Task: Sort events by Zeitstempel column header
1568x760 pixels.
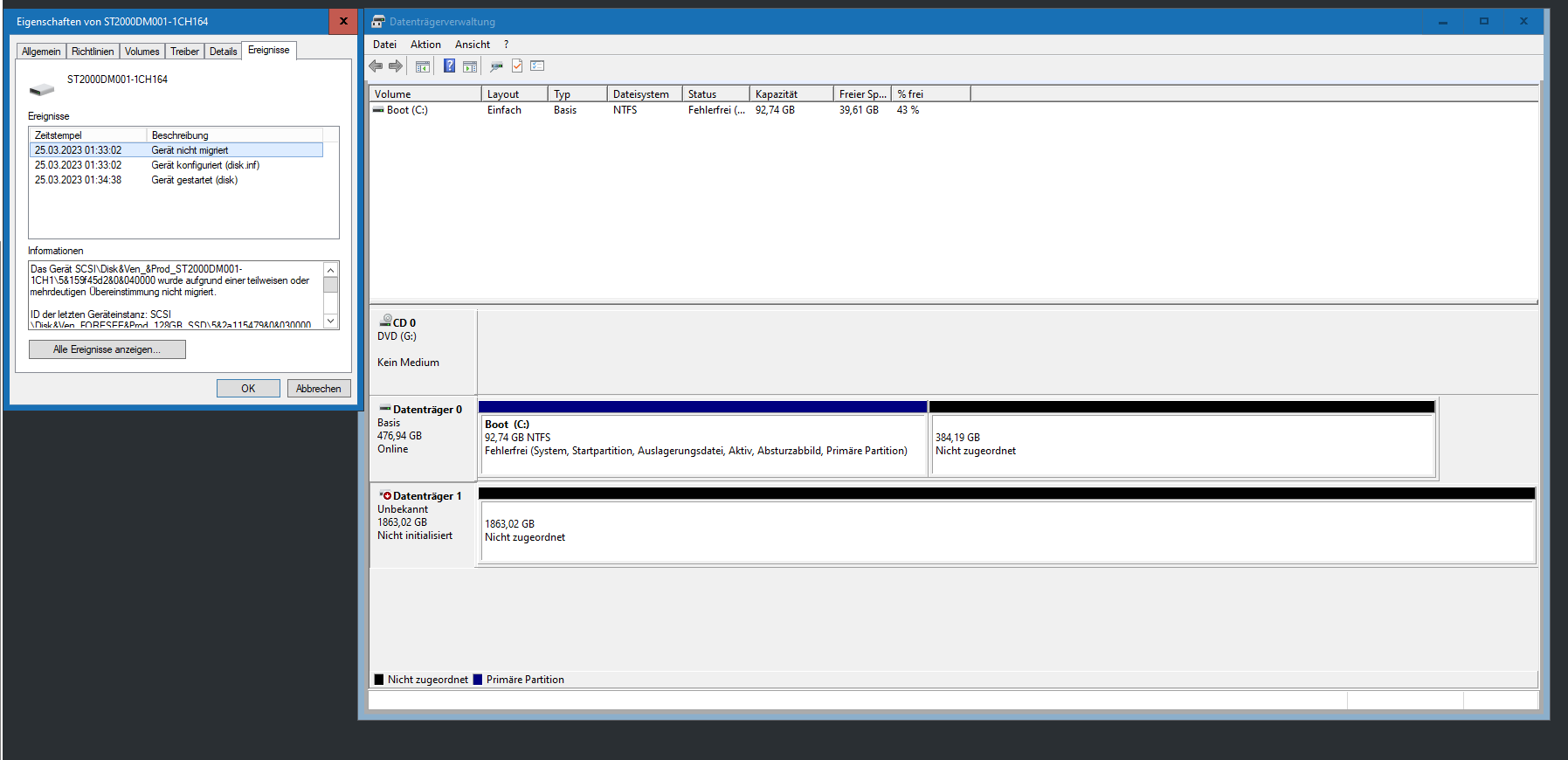Action: pyautogui.click(x=87, y=135)
